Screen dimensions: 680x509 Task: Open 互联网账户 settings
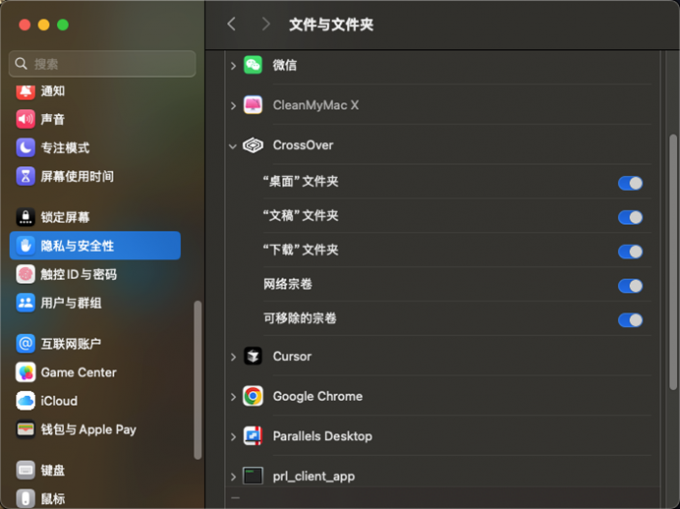[95, 344]
